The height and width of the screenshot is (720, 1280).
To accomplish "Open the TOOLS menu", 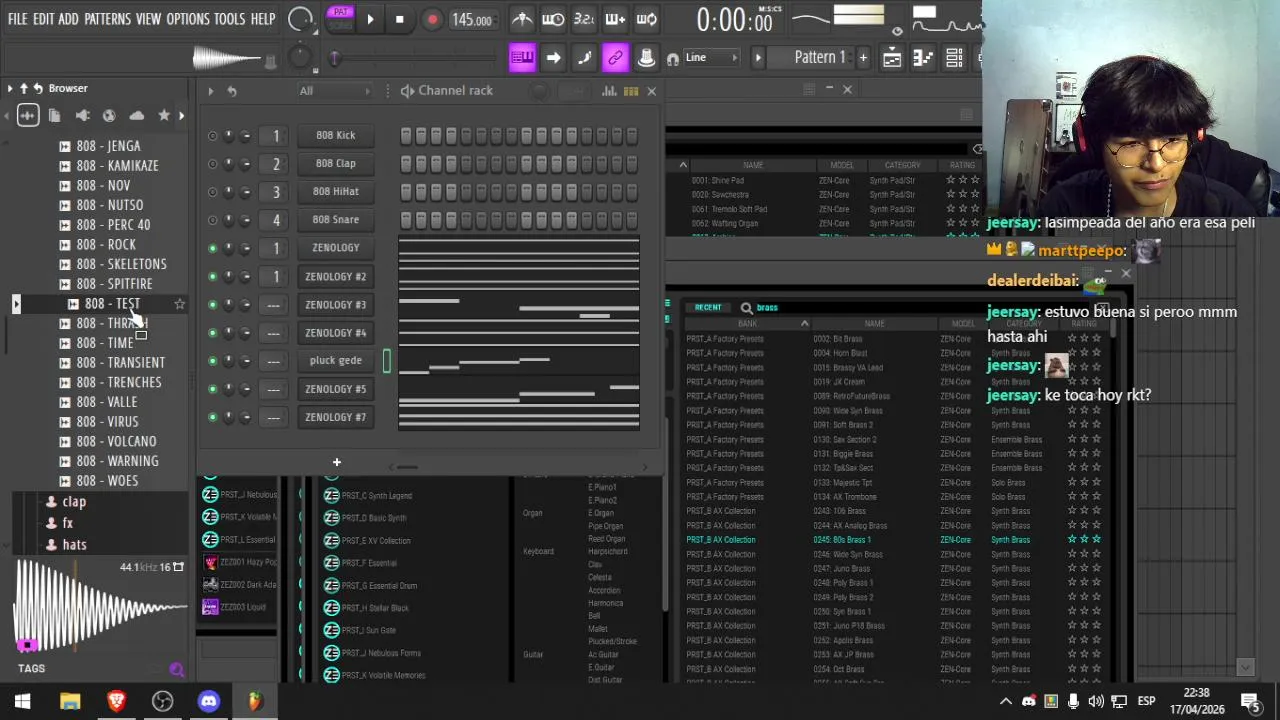I will pyautogui.click(x=229, y=19).
